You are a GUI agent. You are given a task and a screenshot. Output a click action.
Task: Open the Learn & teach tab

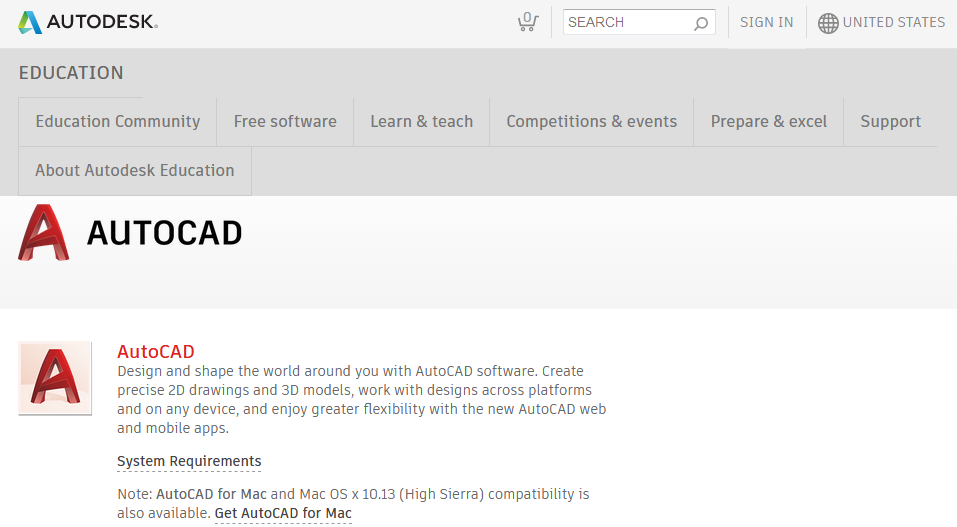click(422, 122)
